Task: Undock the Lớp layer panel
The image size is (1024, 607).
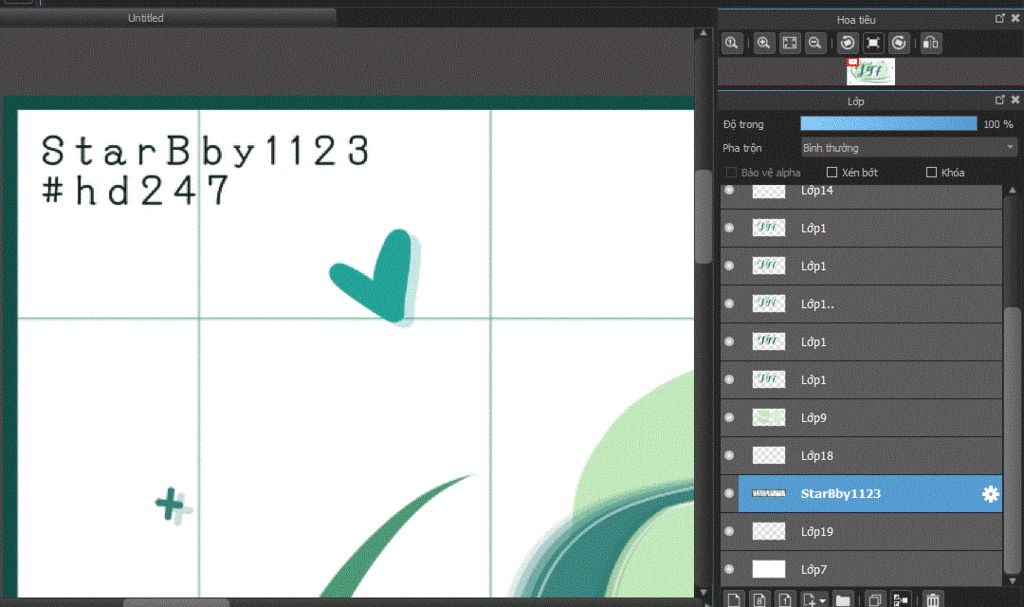Action: [999, 99]
